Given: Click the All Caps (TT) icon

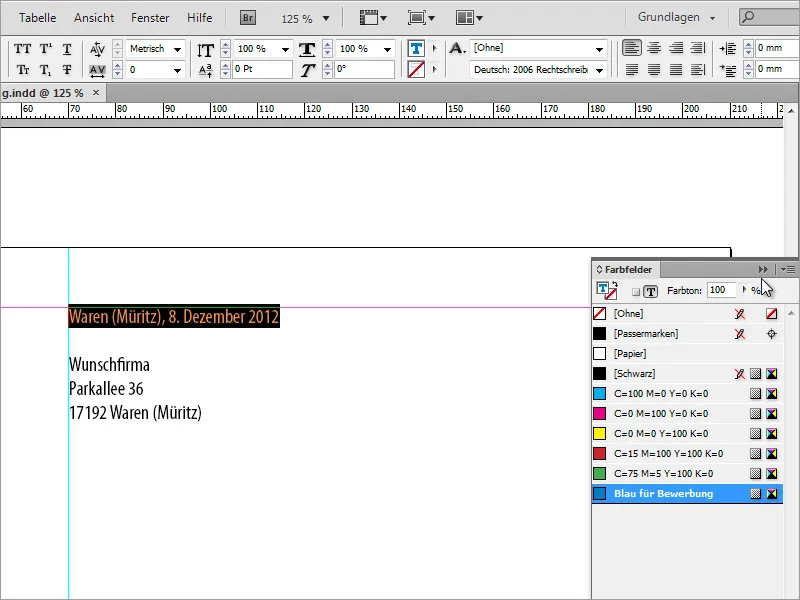Looking at the screenshot, I should tap(22, 49).
